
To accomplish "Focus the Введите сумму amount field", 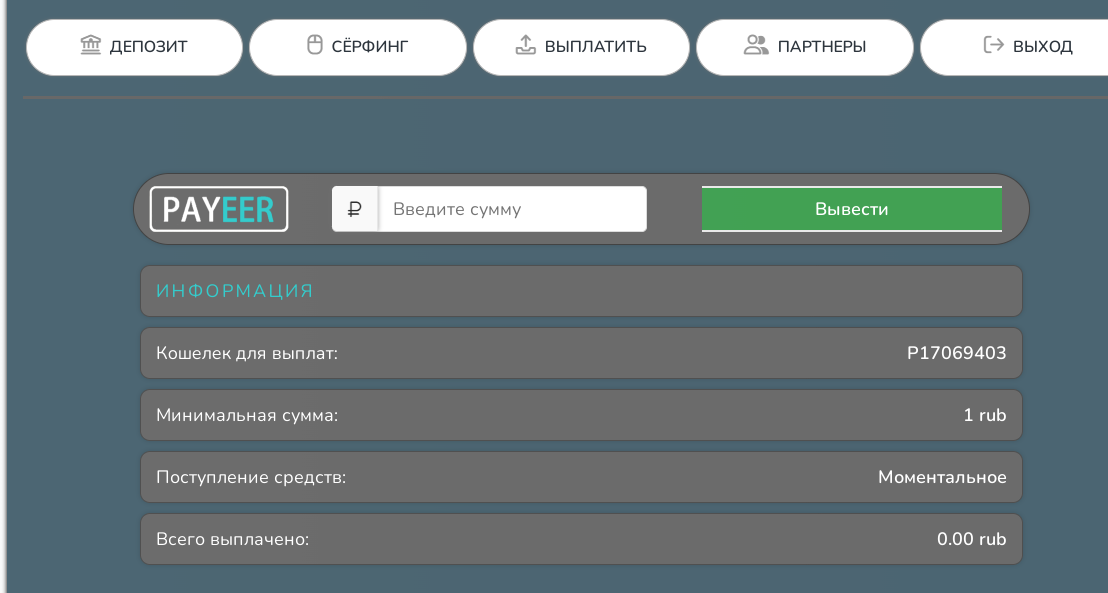I will (512, 209).
